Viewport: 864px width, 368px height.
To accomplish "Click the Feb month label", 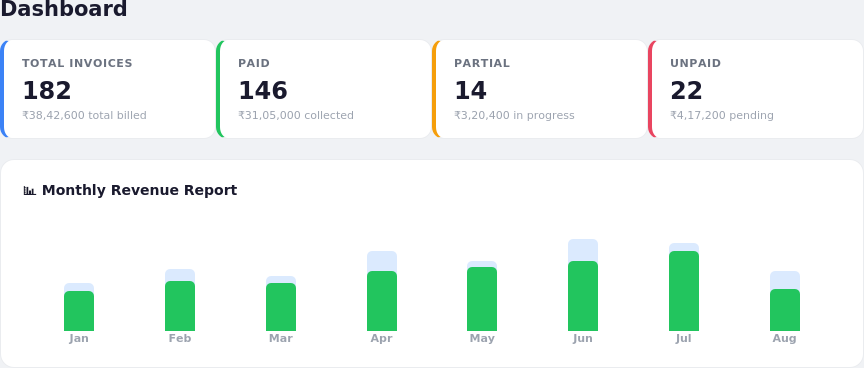I will (180, 338).
